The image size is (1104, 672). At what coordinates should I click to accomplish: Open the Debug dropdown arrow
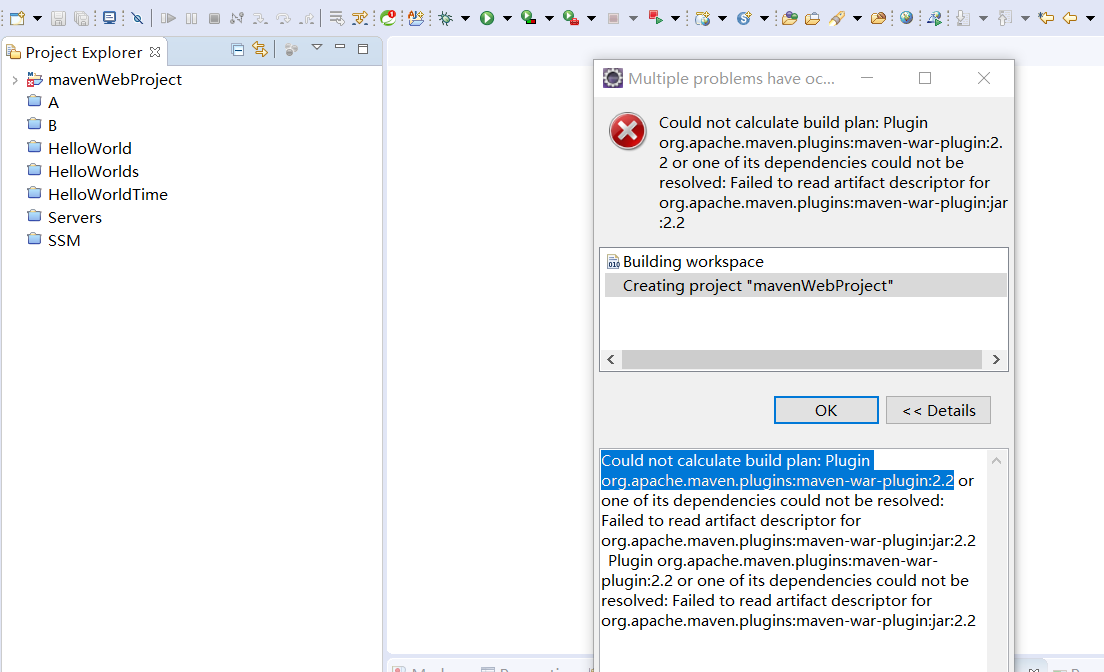[x=465, y=19]
